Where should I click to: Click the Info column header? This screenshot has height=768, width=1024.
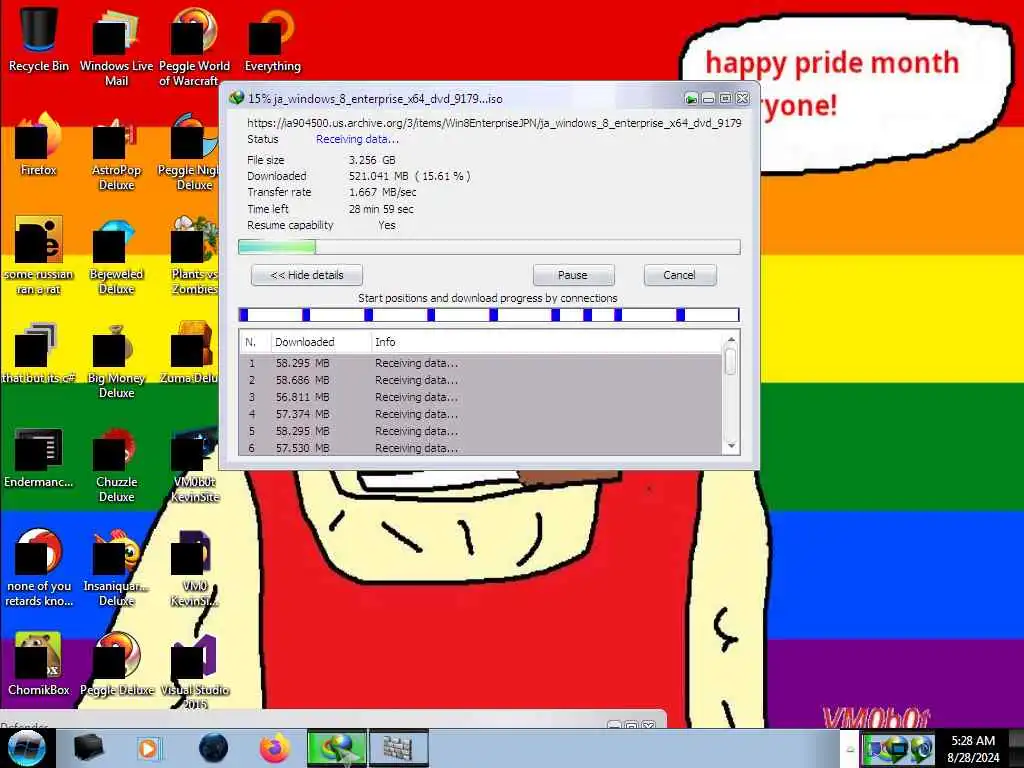point(547,342)
